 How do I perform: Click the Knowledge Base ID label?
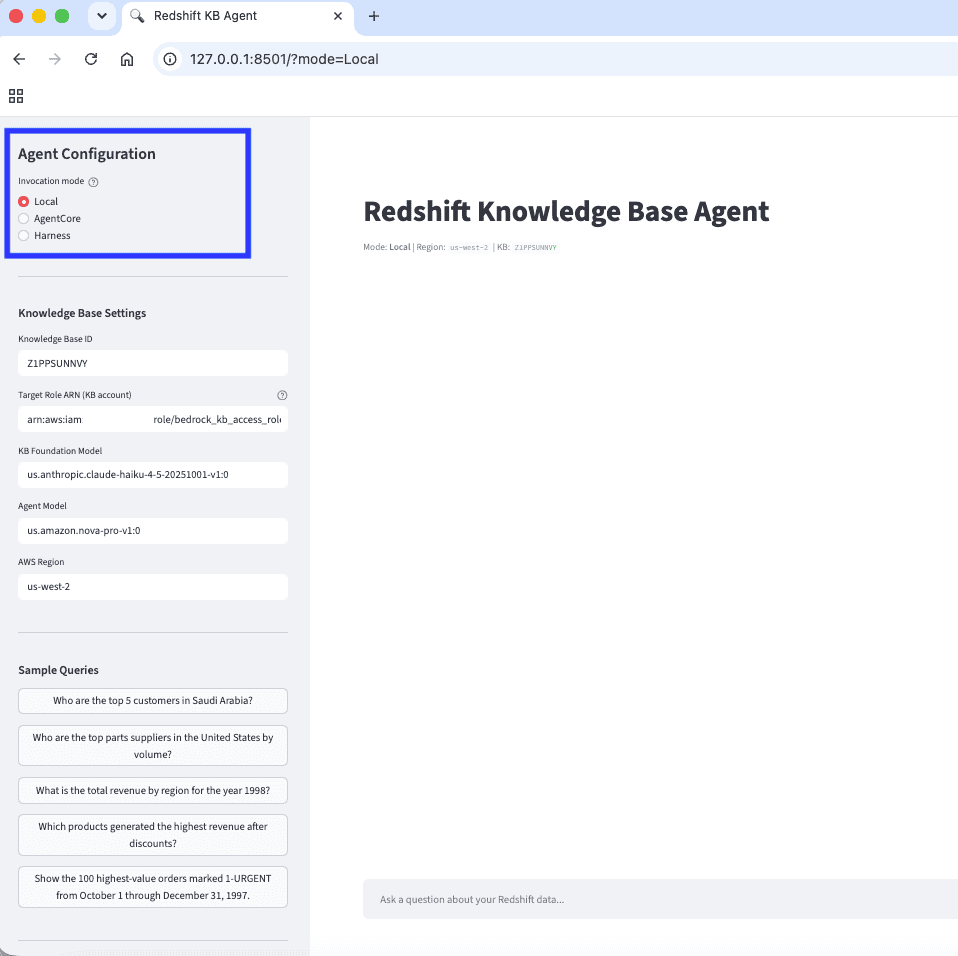(x=55, y=339)
